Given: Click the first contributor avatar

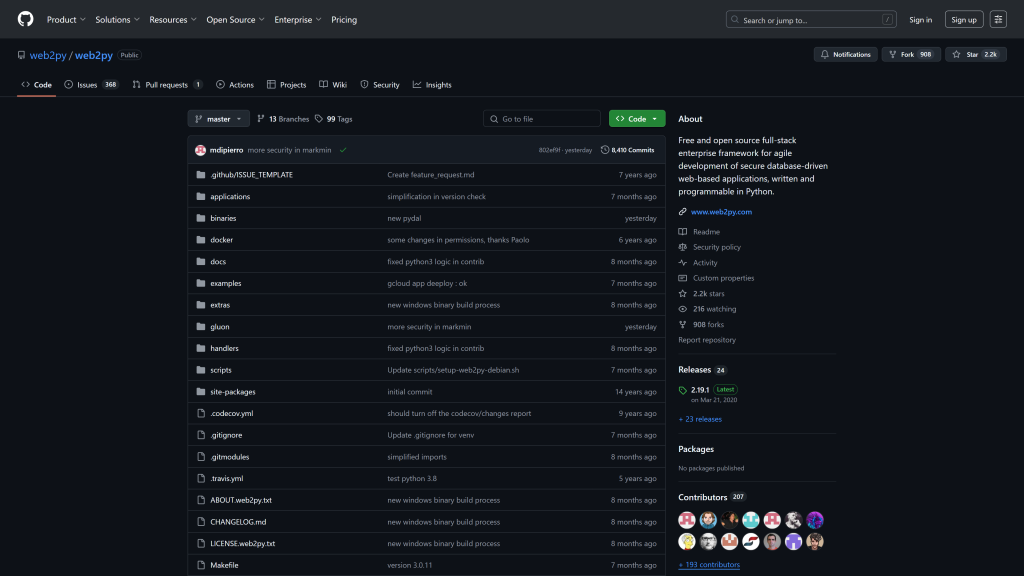Looking at the screenshot, I should [687, 520].
